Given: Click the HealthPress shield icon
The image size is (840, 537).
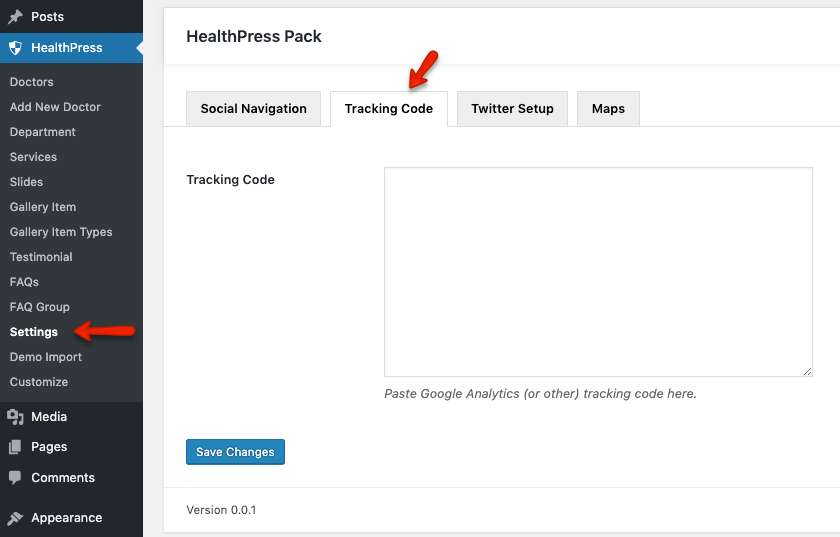Looking at the screenshot, I should click(x=15, y=48).
